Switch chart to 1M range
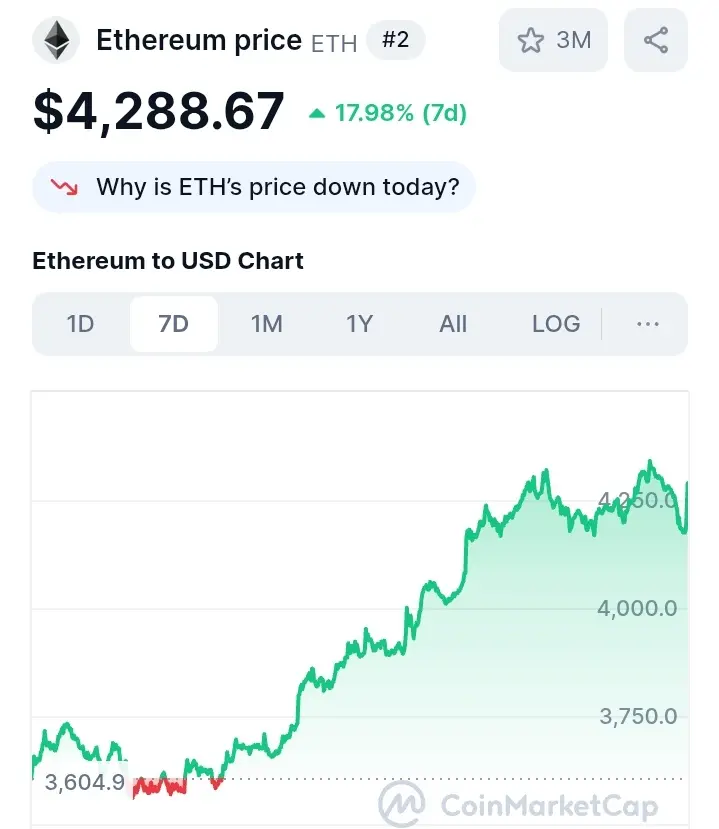Image resolution: width=719 pixels, height=829 pixels. click(x=266, y=324)
